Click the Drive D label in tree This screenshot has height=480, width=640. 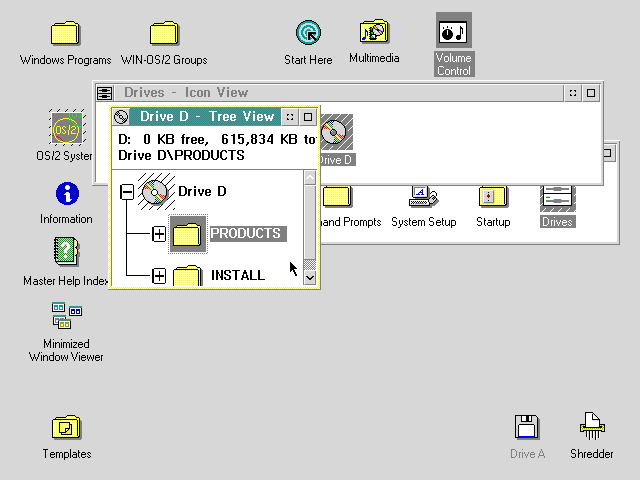pos(202,191)
